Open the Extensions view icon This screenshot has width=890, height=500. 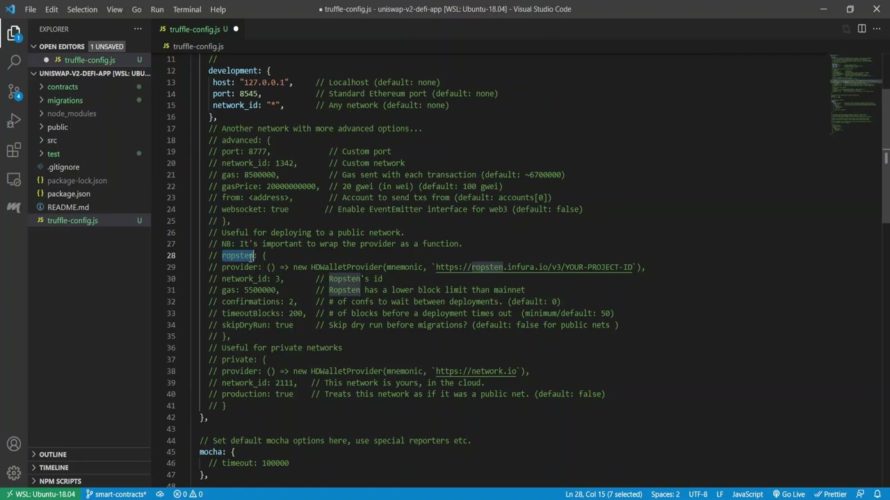point(14,150)
